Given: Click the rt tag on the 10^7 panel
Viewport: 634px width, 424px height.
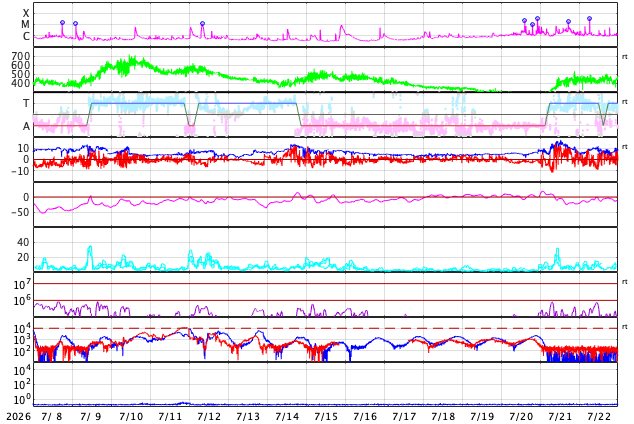Looking at the screenshot, I should pyautogui.click(x=624, y=281).
